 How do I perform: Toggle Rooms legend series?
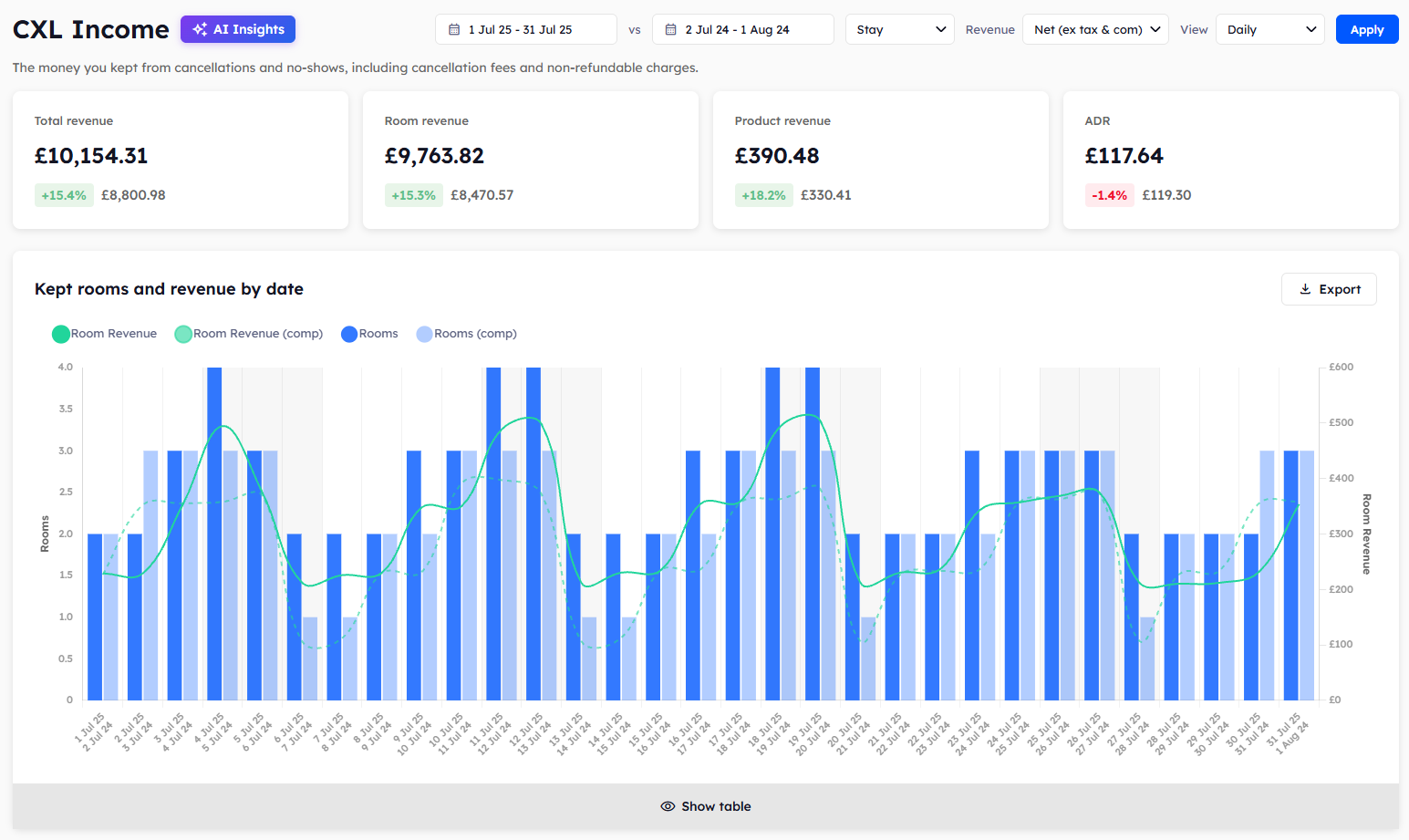(369, 334)
